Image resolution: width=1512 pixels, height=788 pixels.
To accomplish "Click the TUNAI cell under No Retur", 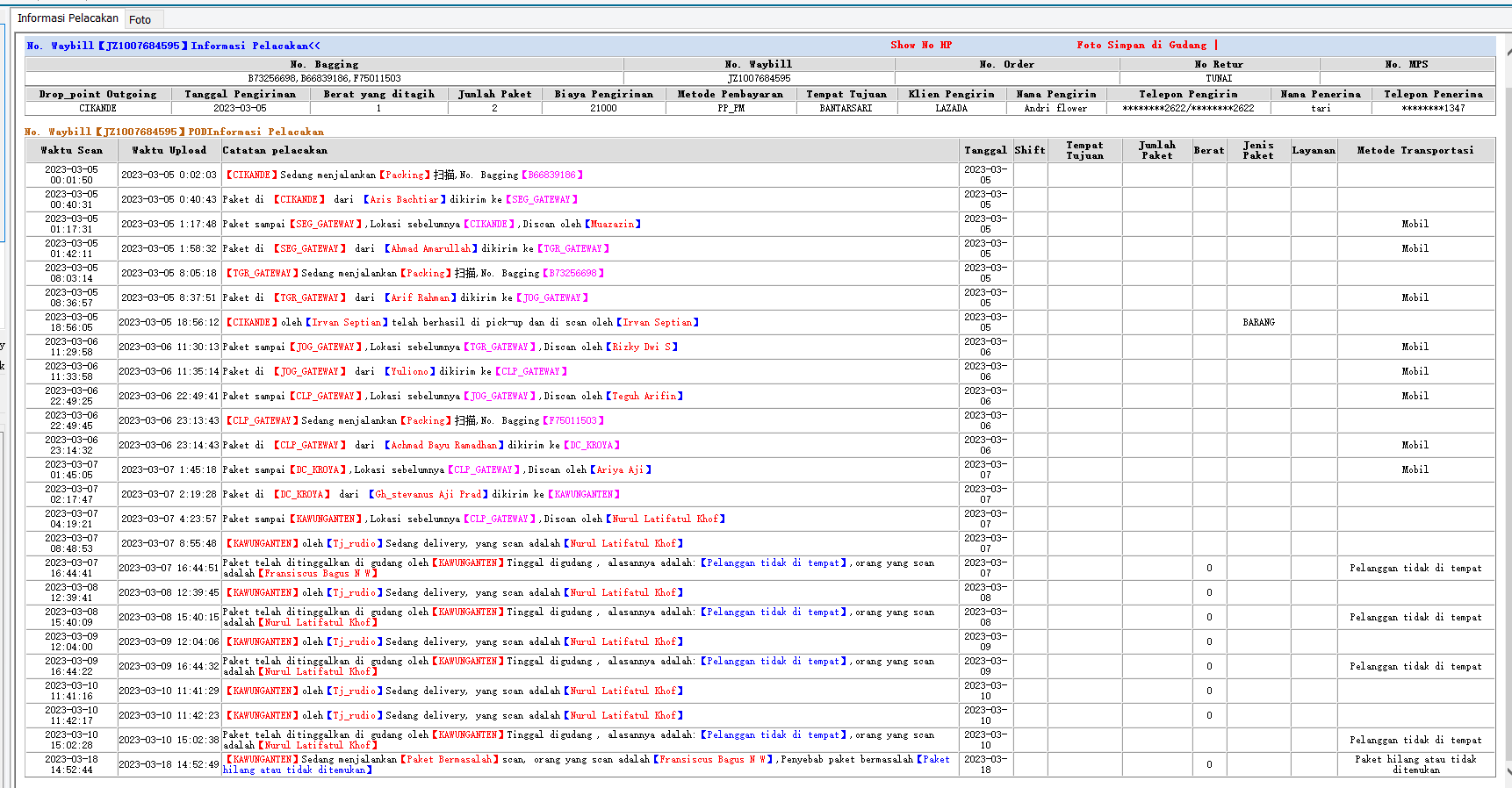I will [x=1218, y=78].
